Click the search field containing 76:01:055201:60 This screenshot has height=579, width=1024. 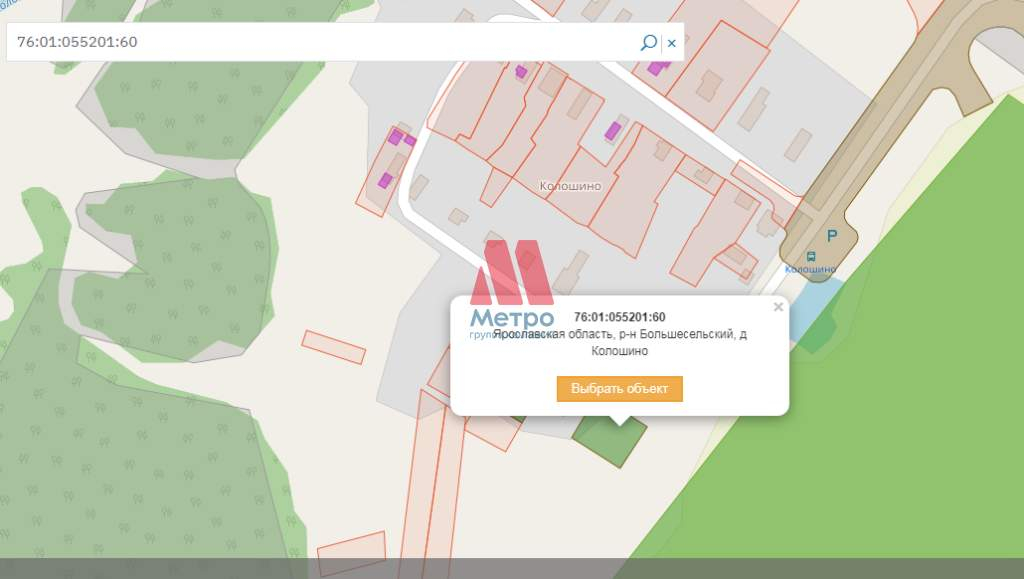tap(320, 42)
